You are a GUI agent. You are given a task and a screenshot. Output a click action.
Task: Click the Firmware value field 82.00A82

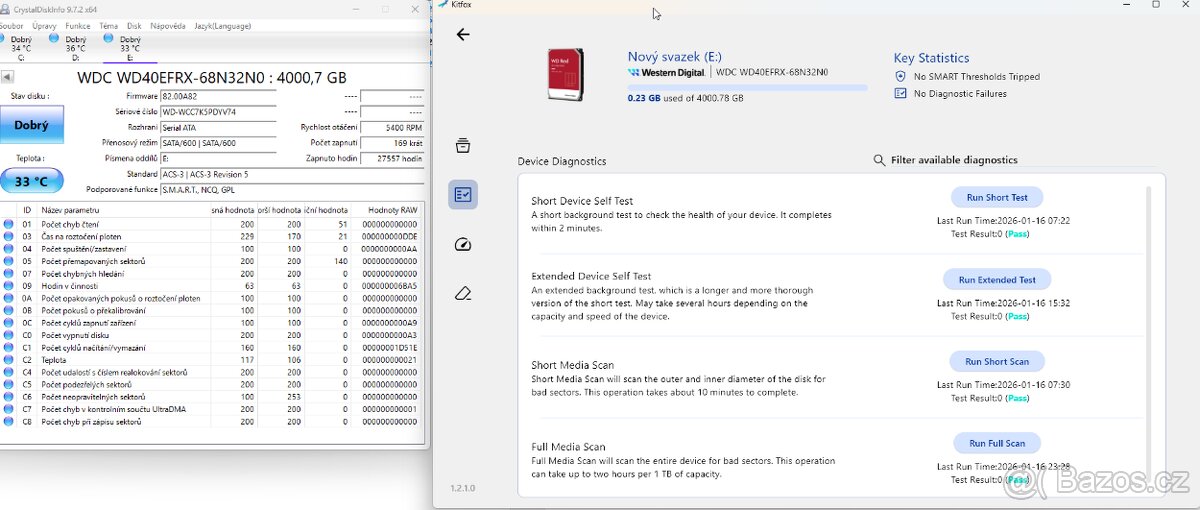[218, 96]
